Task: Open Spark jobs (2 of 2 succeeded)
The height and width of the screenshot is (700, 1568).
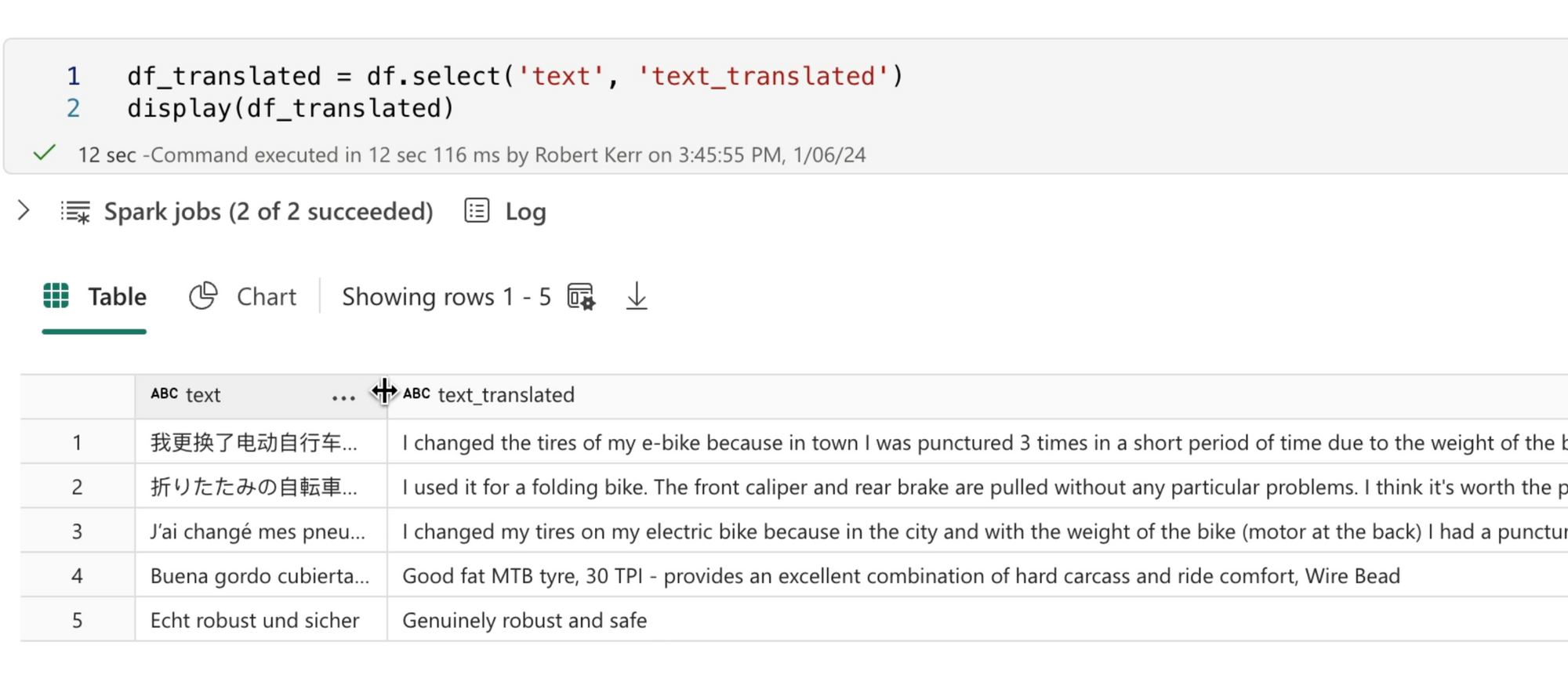Action: pos(268,212)
